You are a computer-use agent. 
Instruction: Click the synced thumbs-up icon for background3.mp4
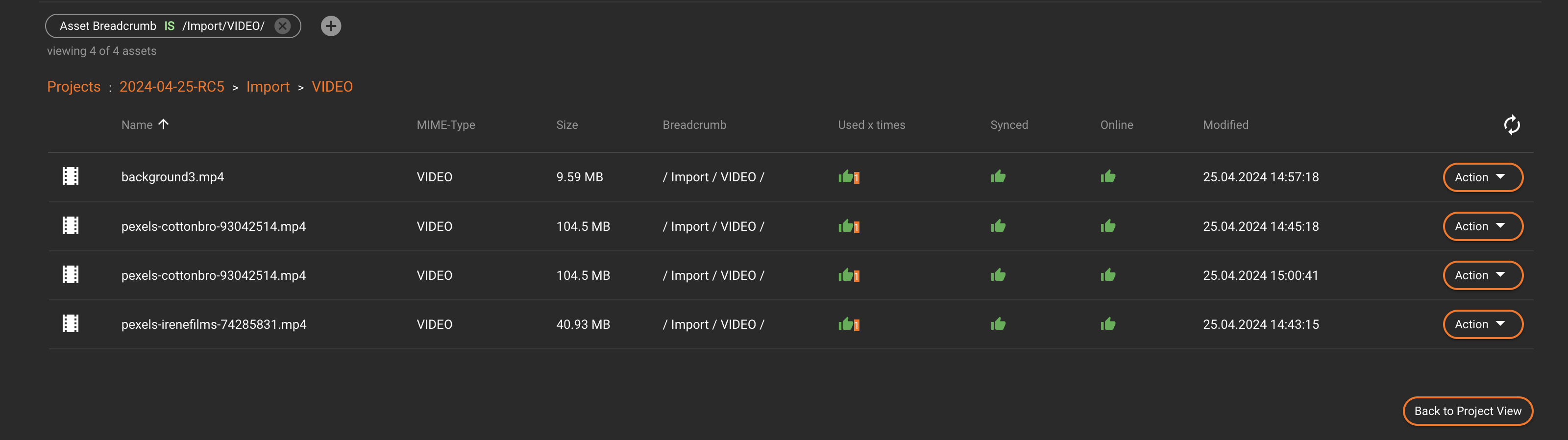pyautogui.click(x=998, y=177)
